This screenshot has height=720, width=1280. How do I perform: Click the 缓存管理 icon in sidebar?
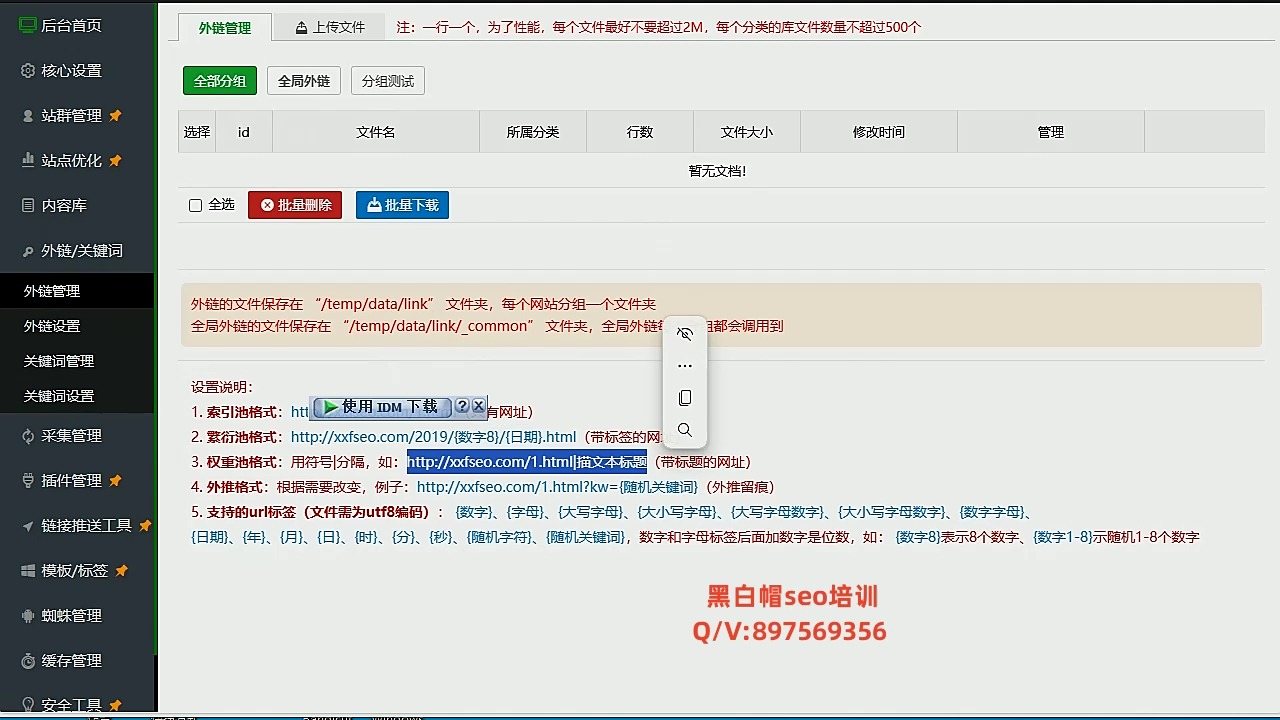pos(28,661)
